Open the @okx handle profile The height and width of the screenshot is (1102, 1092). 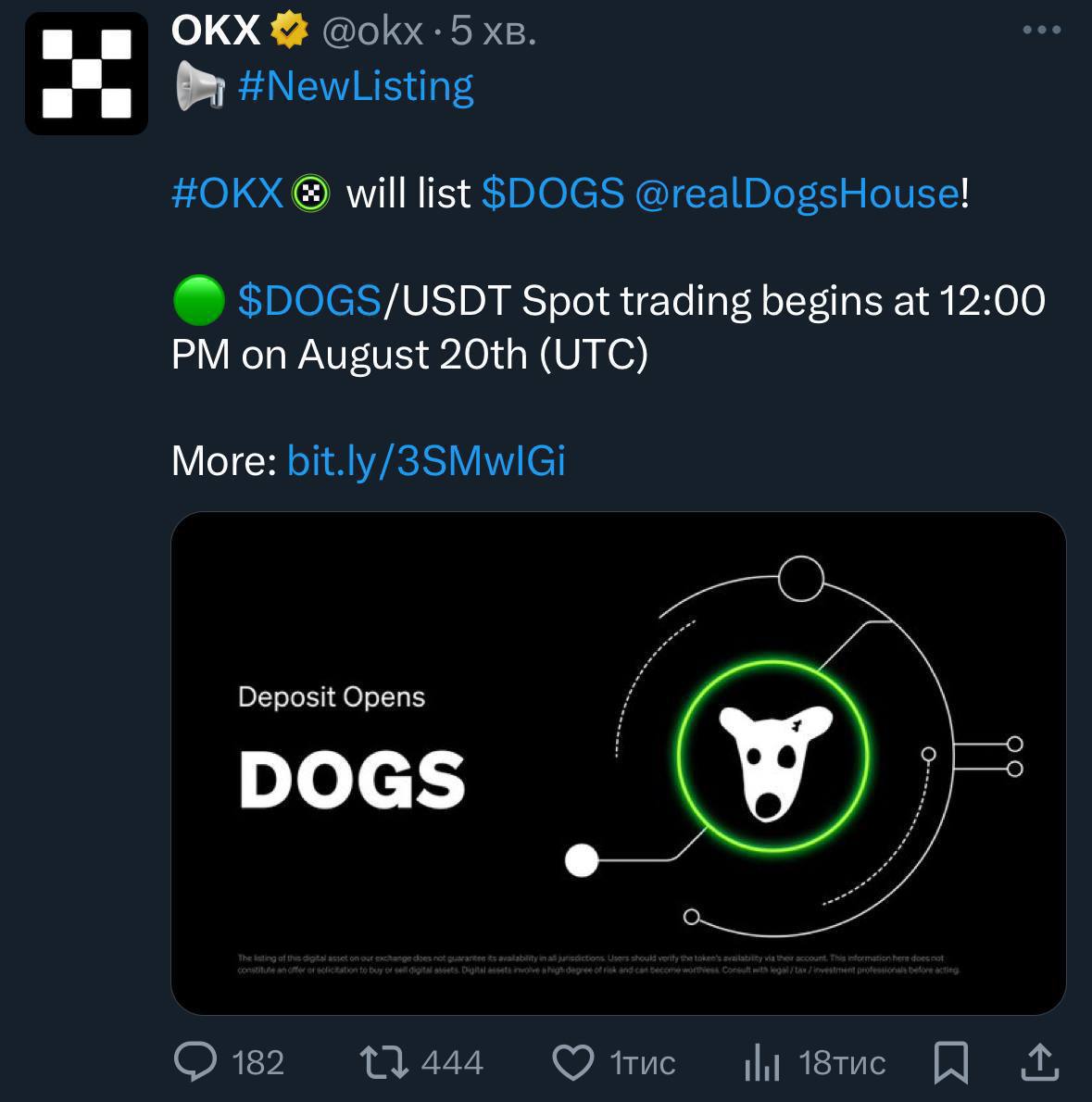(371, 32)
